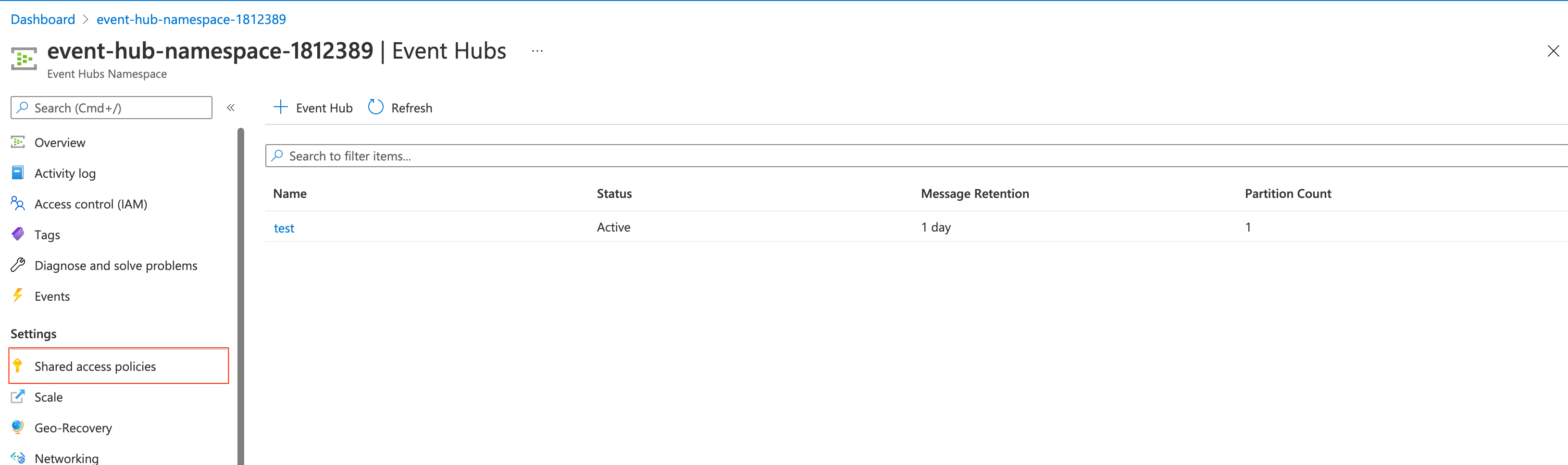Click the Overview sidebar icon
Screen dimensions: 1568x465
tap(18, 142)
